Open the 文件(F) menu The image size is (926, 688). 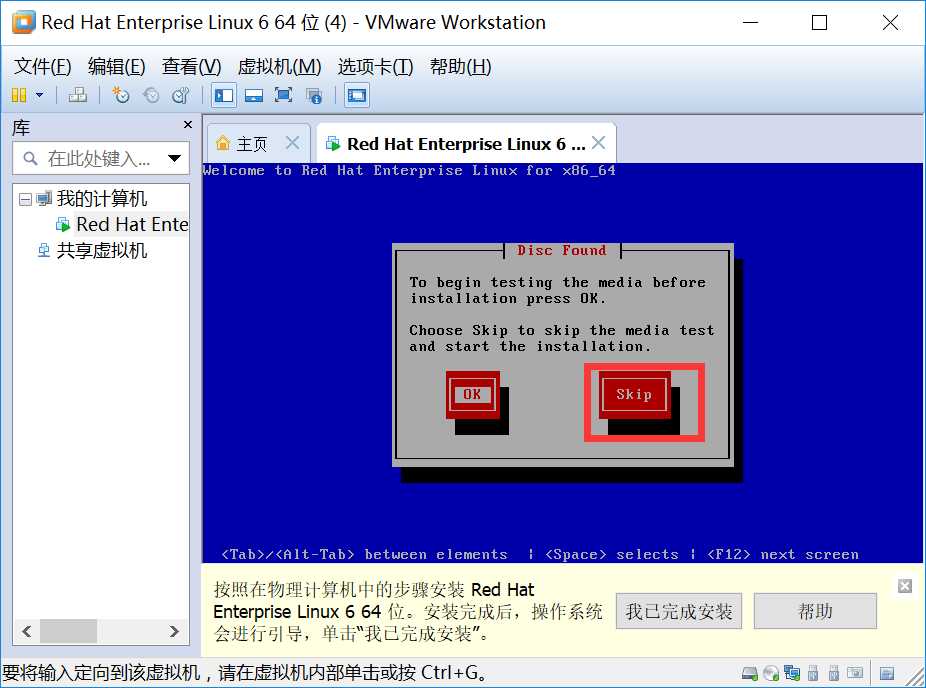(x=43, y=67)
